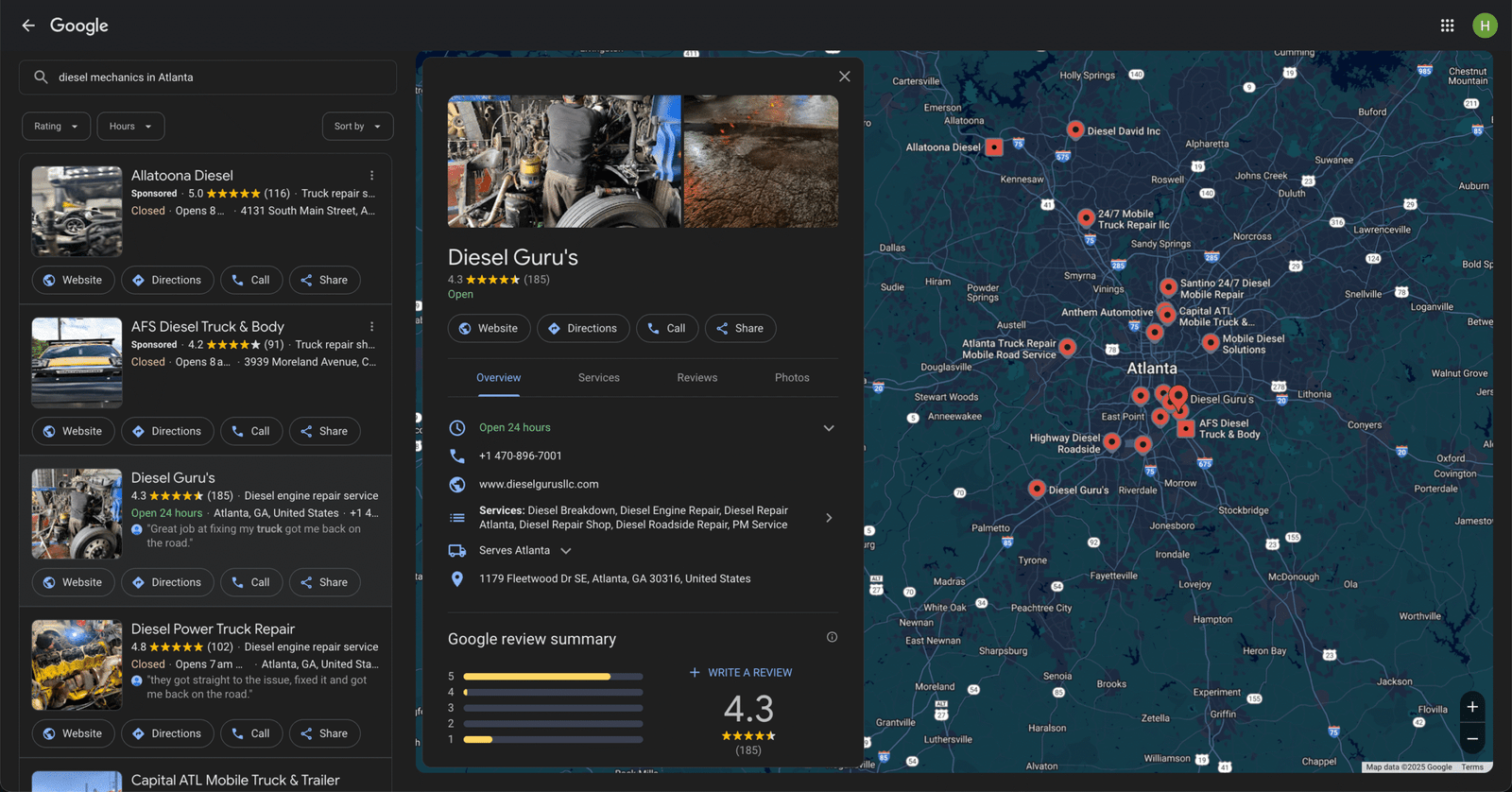Click the address 1179 Fleetwood Dr SE

pyautogui.click(x=615, y=579)
